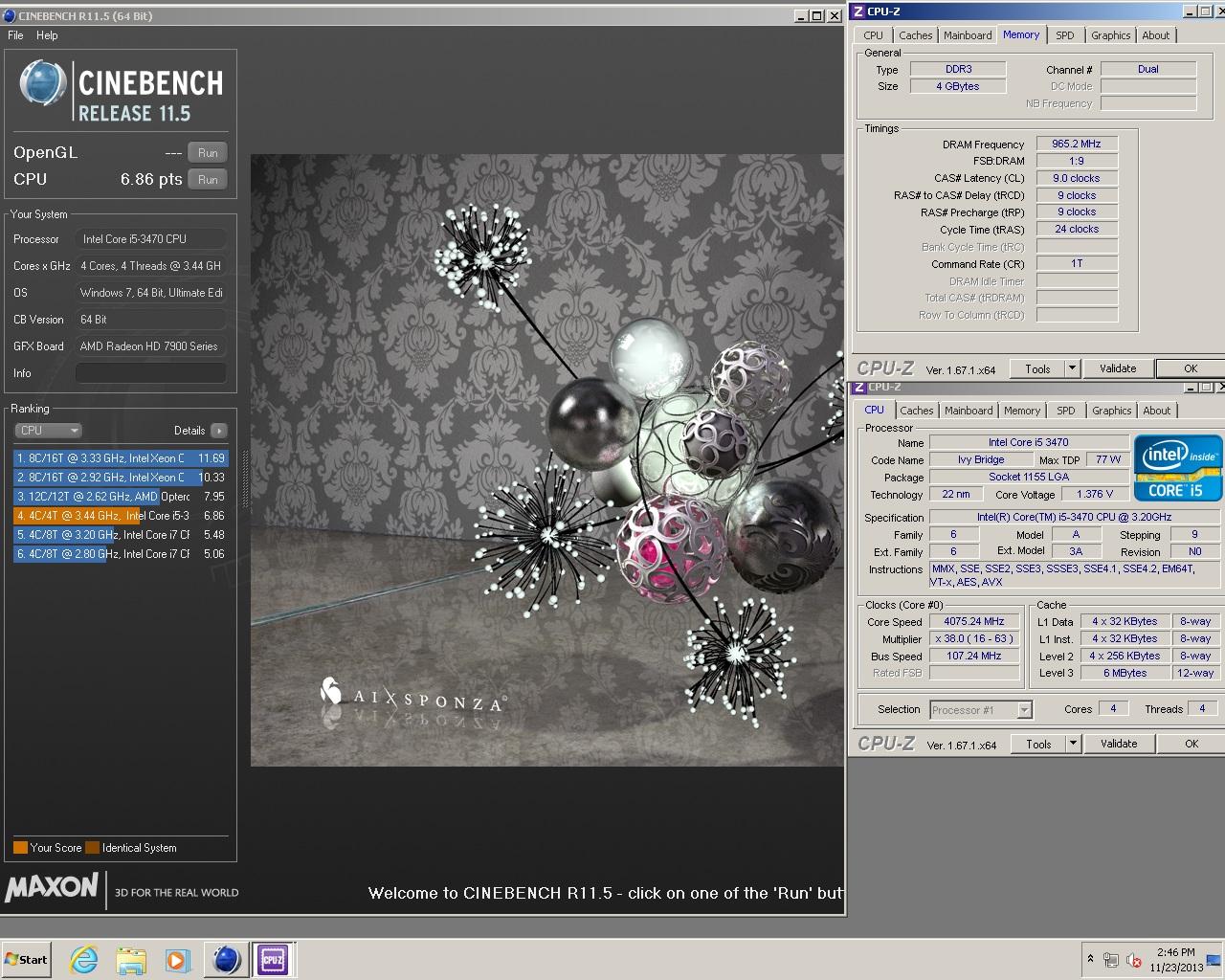Switch to About tab in upper CPU-Z window

pos(1156,35)
